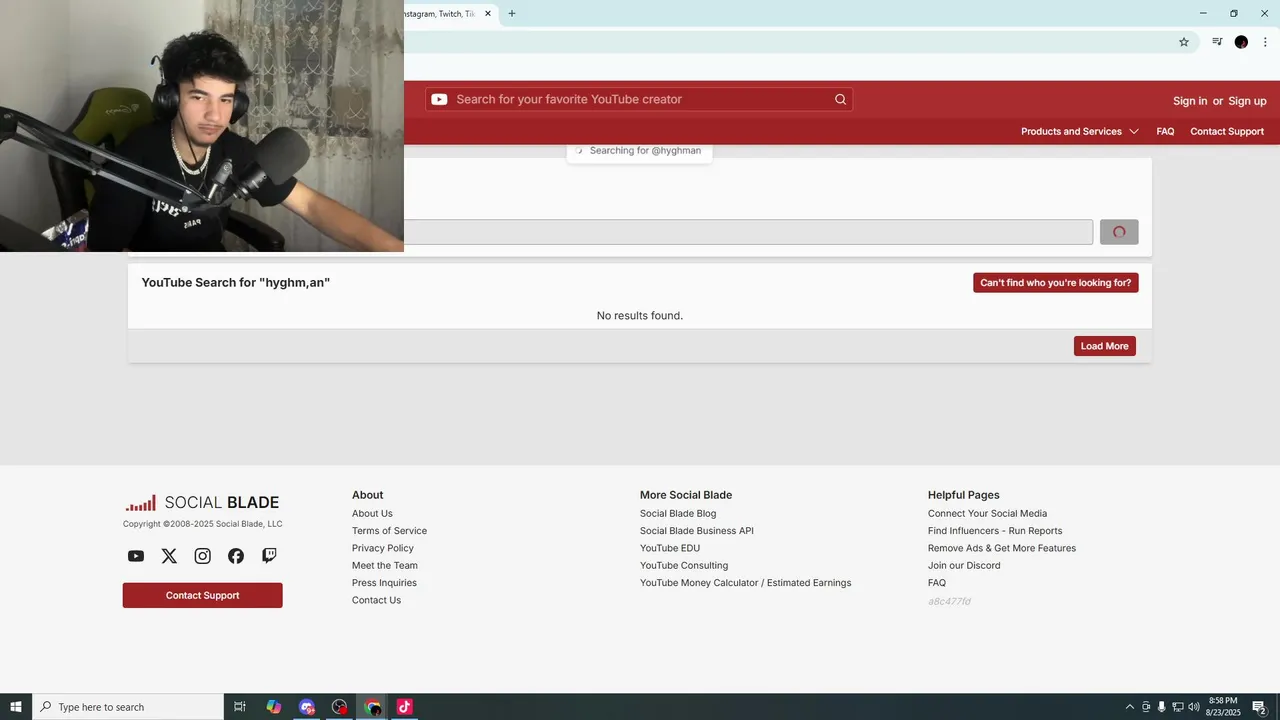Click the 'YouTube Search for "hyghm,an"' heading

pos(236,283)
